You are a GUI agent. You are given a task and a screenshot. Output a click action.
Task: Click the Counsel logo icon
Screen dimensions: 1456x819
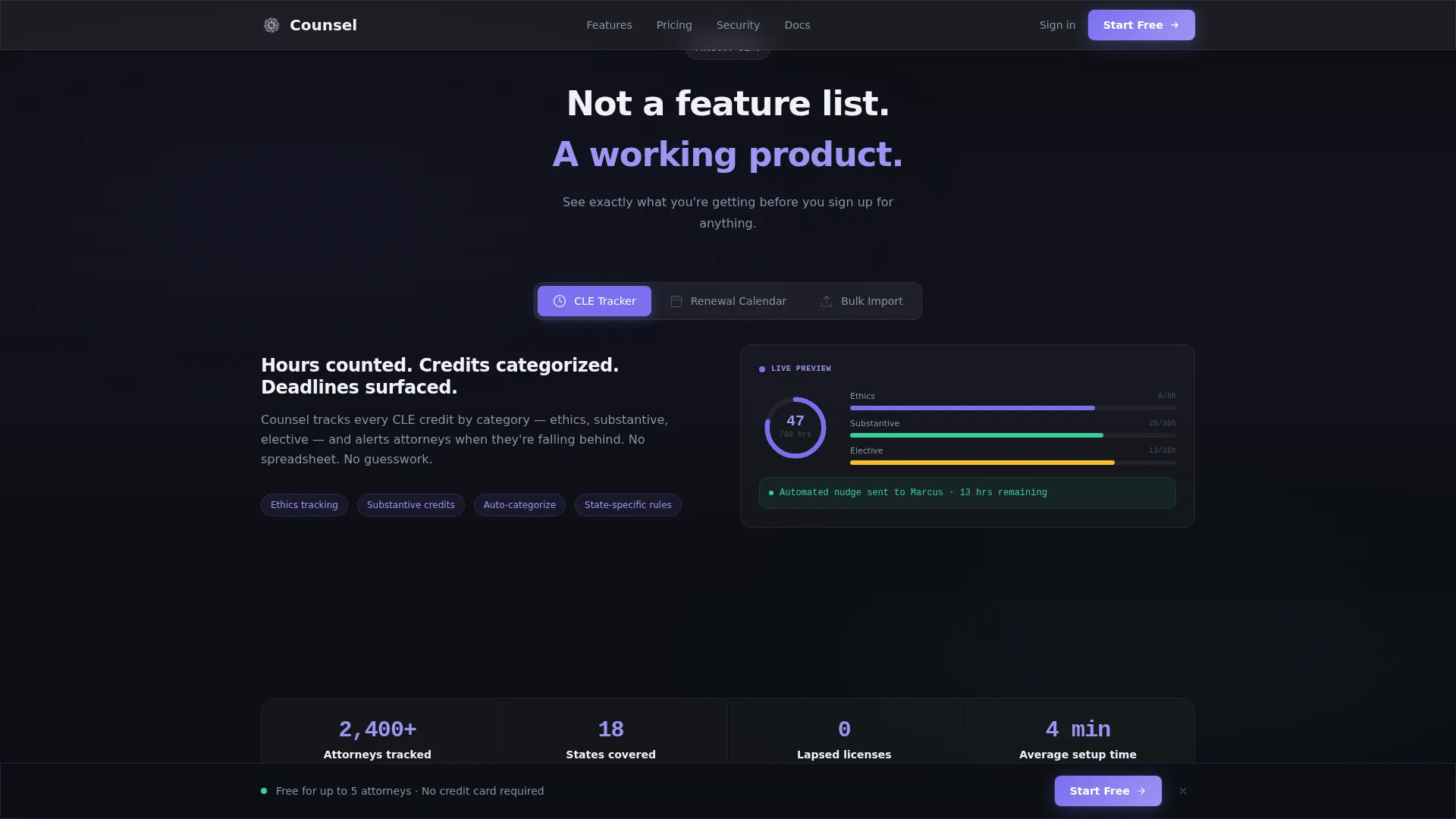point(271,25)
